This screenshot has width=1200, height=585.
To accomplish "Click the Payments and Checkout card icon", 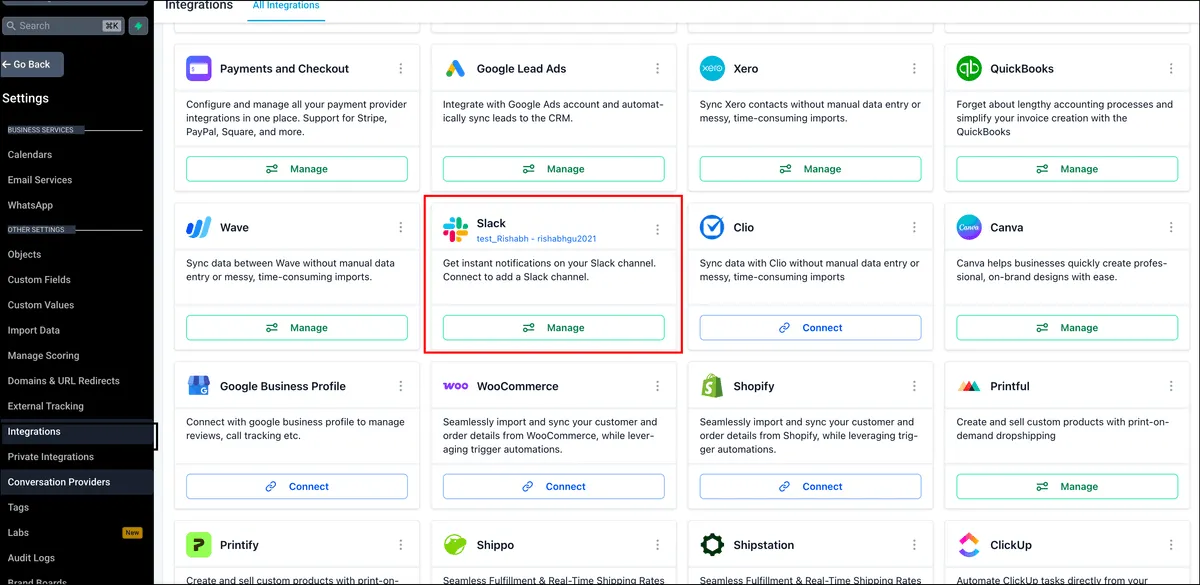I will point(198,69).
